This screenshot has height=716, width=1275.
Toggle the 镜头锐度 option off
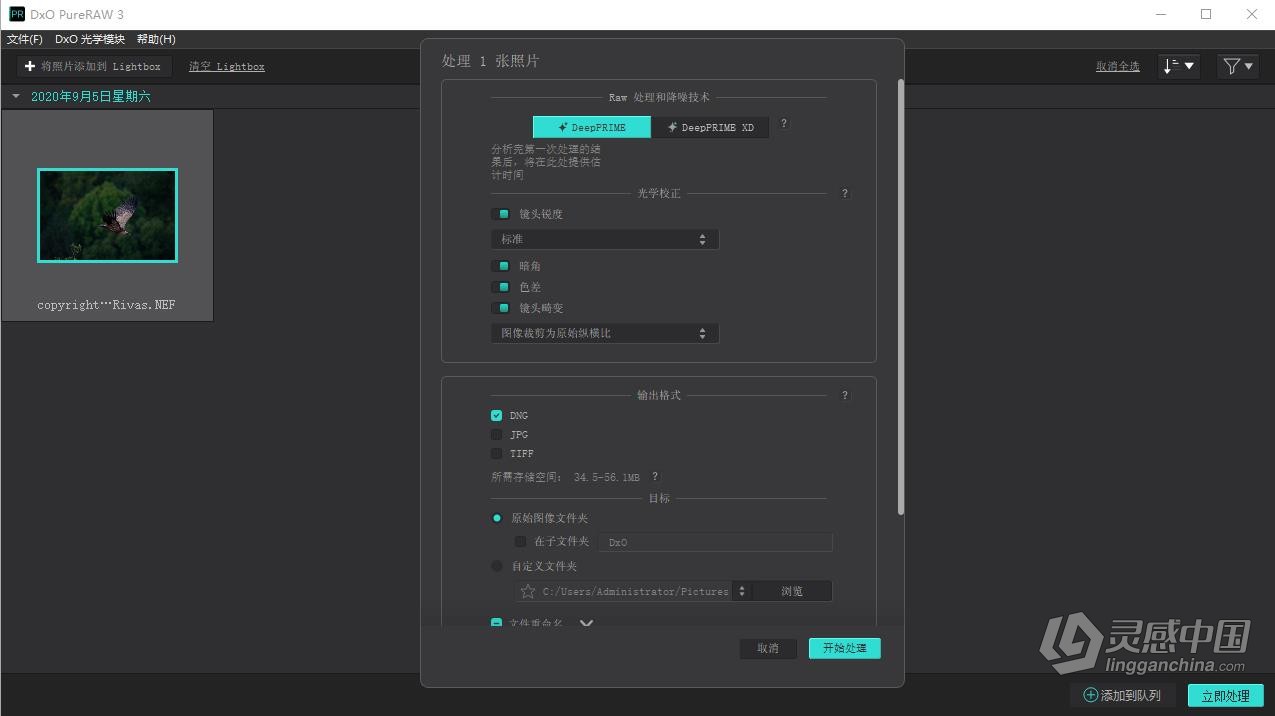coord(503,213)
